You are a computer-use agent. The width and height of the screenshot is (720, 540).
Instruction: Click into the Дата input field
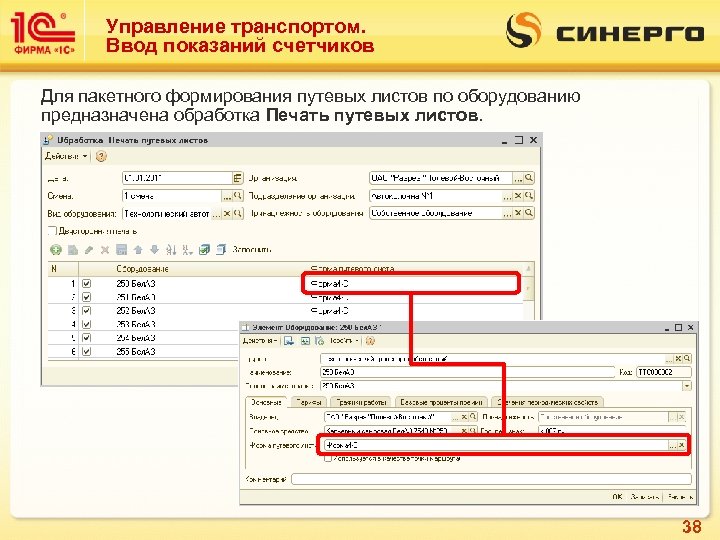[x=177, y=178]
